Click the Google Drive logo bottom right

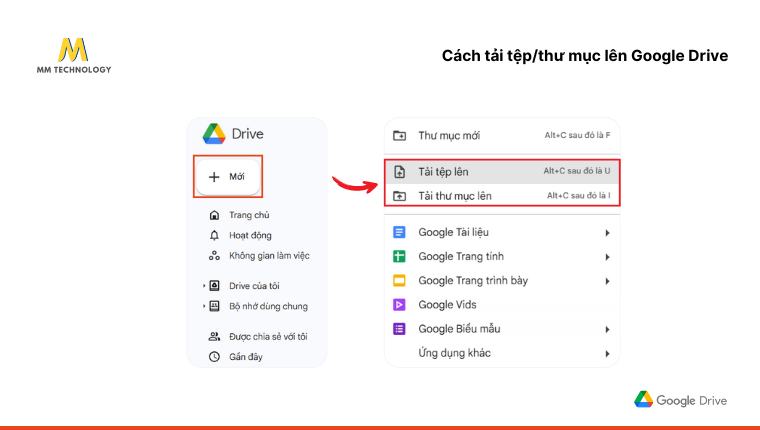click(x=681, y=400)
